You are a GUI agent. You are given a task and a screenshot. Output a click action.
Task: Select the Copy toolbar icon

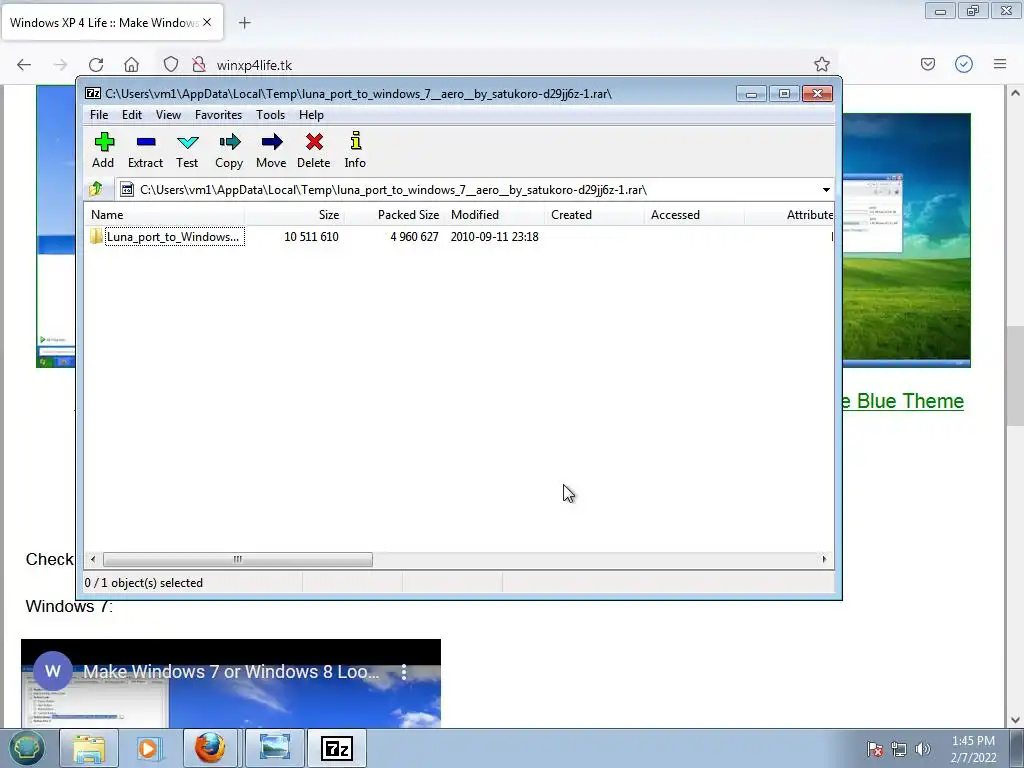229,150
